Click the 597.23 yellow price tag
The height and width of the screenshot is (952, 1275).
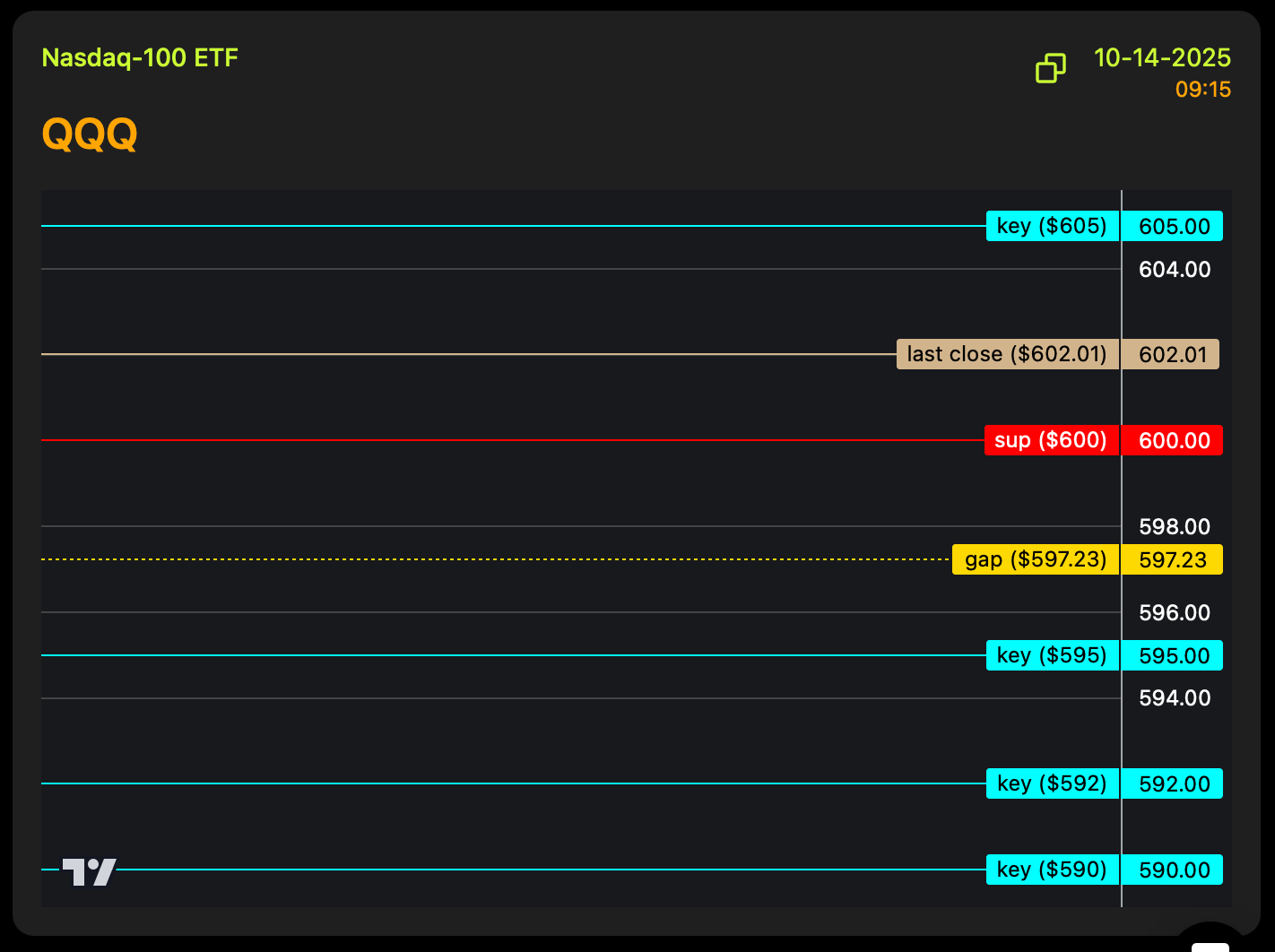tap(1173, 560)
